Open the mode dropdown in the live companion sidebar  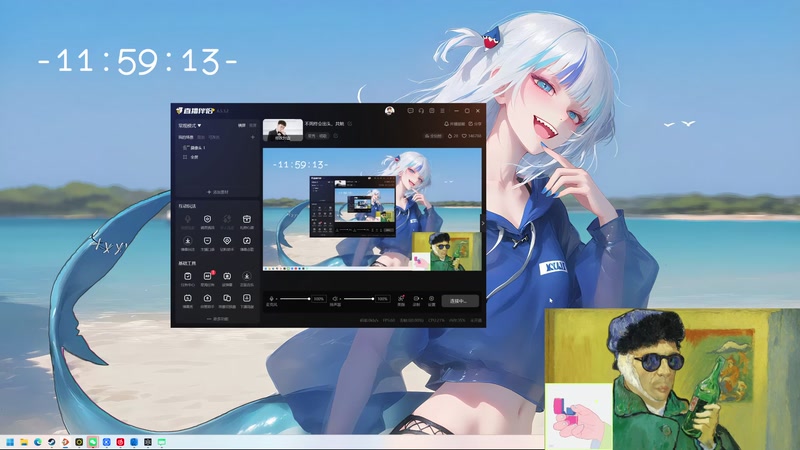[x=189, y=126]
